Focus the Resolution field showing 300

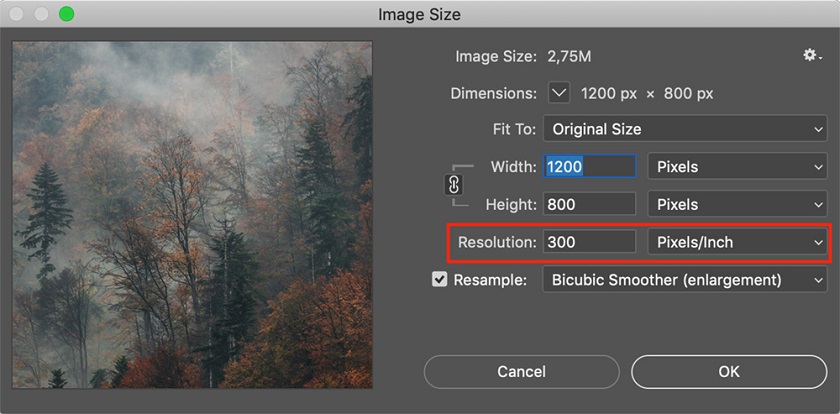pos(589,242)
